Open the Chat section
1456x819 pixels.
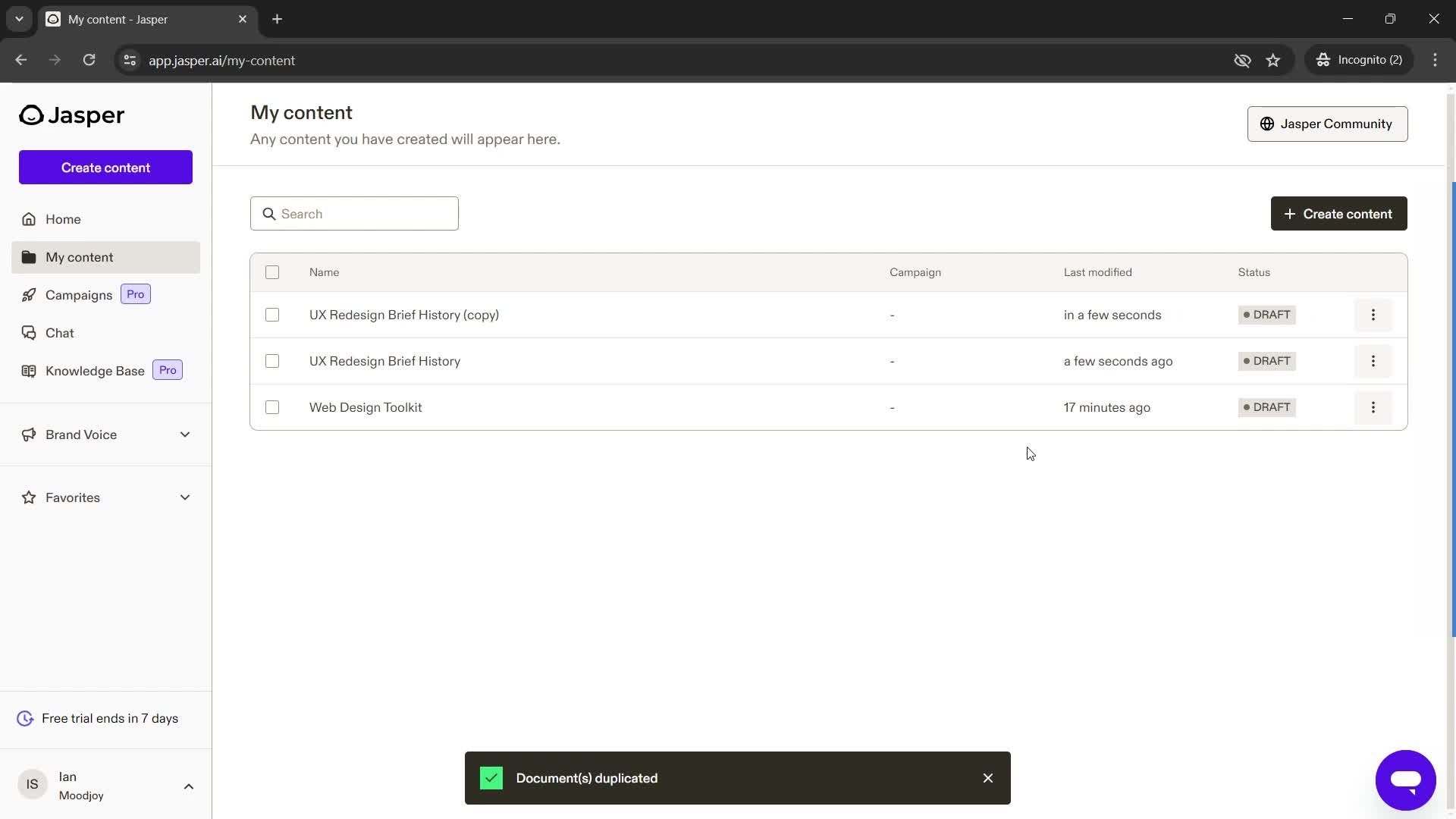pyautogui.click(x=59, y=332)
